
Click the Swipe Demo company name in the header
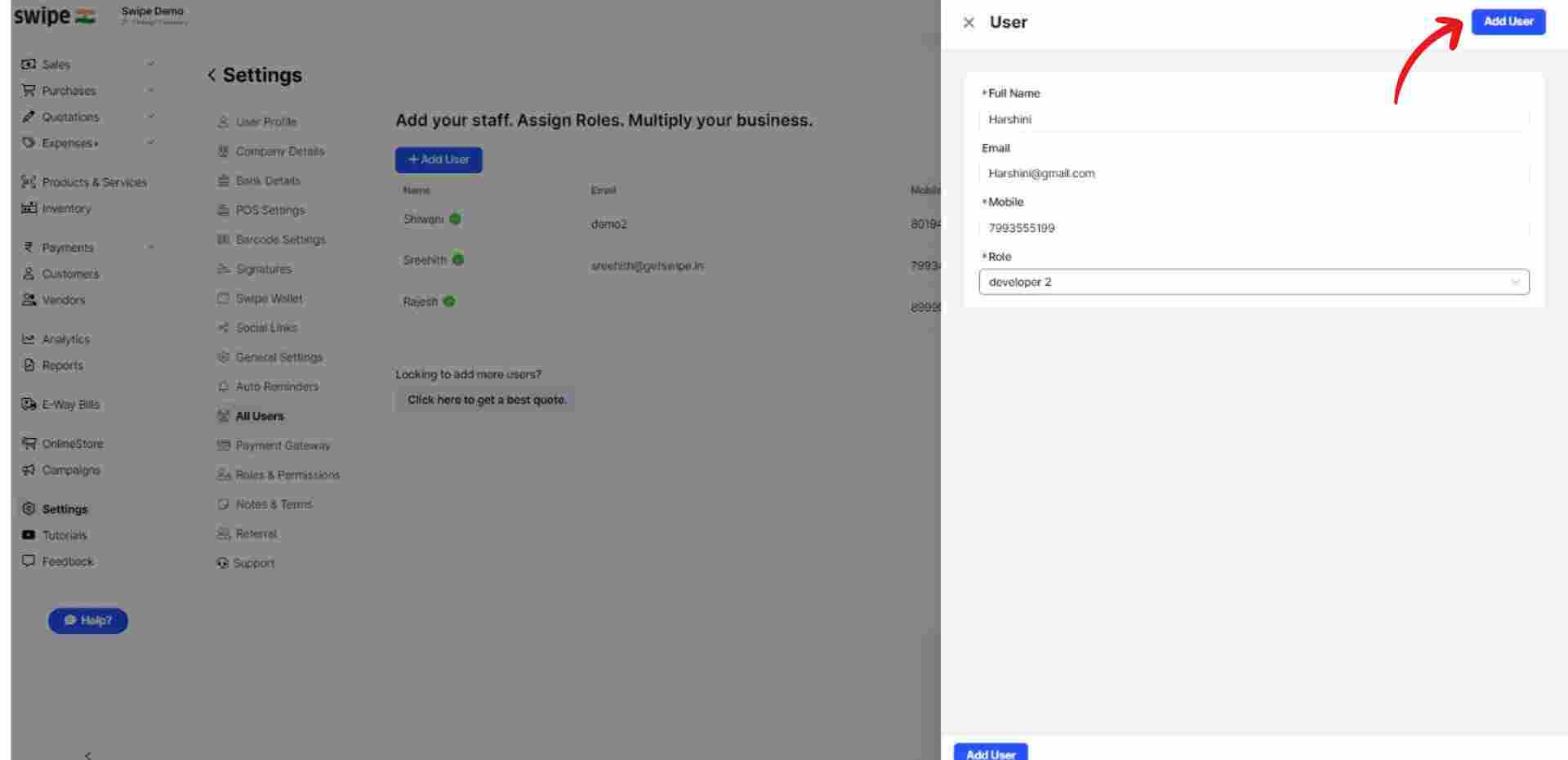(x=153, y=11)
